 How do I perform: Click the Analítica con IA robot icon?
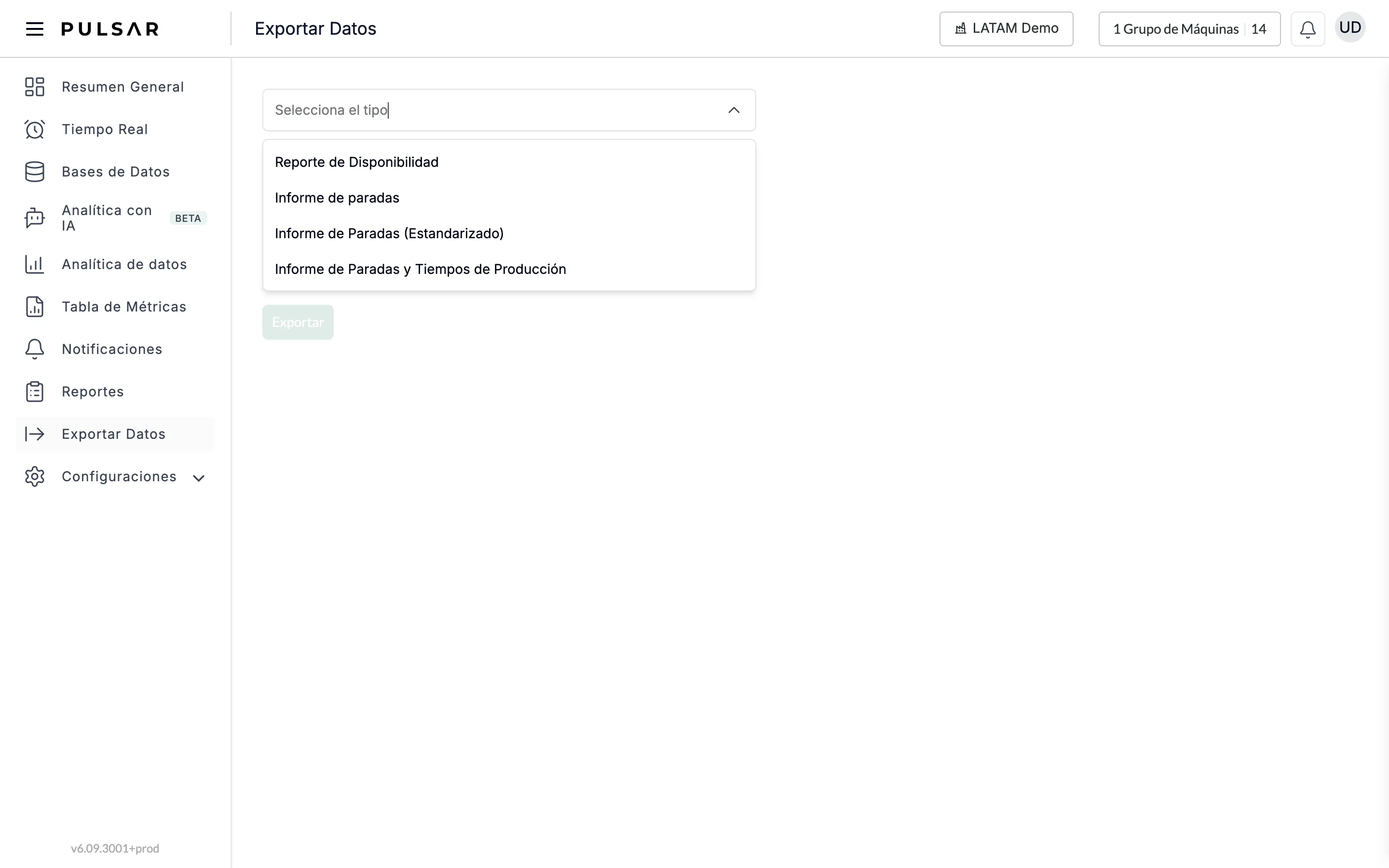click(34, 218)
